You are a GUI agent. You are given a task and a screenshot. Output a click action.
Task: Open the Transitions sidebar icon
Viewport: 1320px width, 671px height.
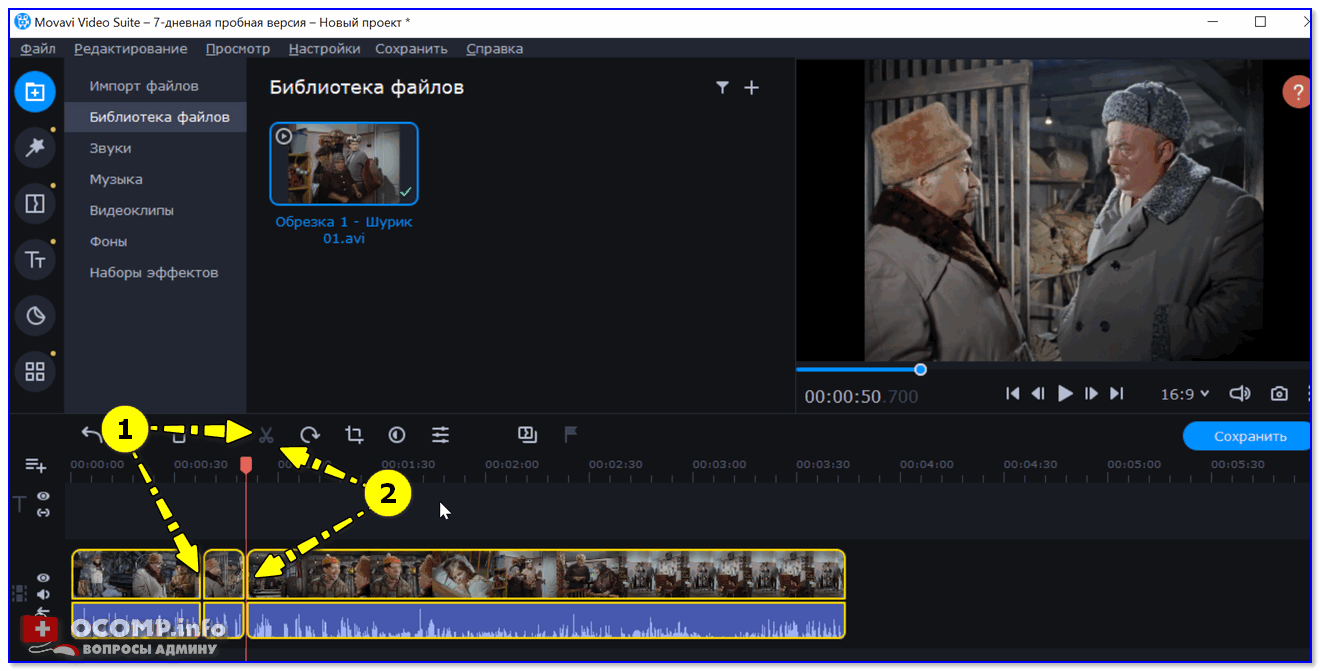pos(35,204)
